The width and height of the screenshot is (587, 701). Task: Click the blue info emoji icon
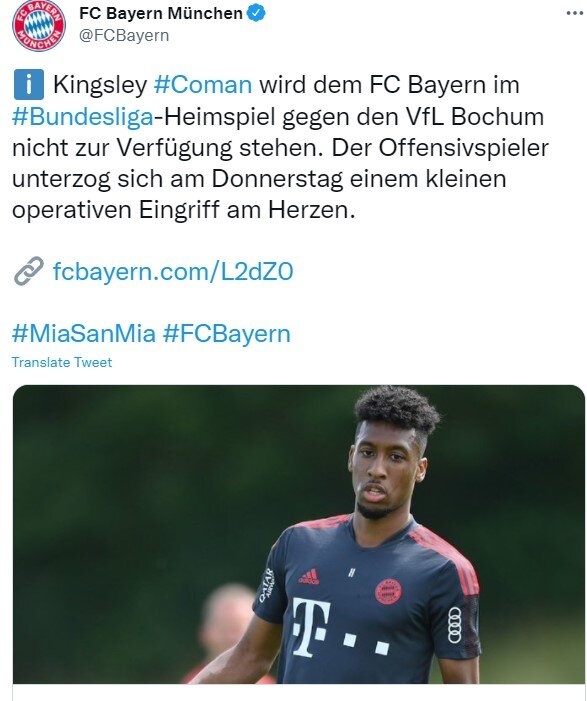click(29, 84)
